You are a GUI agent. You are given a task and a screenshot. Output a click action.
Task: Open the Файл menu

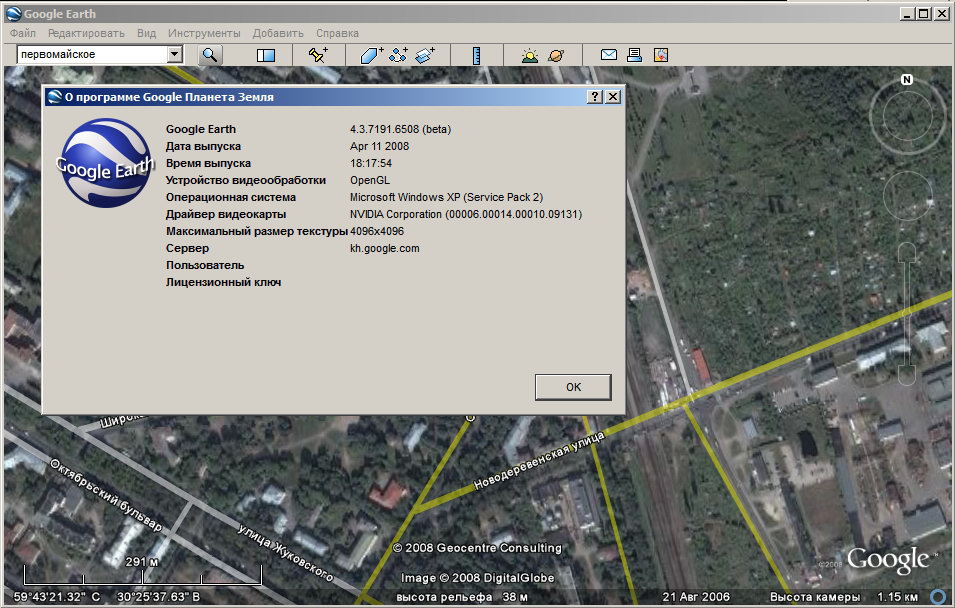[22, 33]
